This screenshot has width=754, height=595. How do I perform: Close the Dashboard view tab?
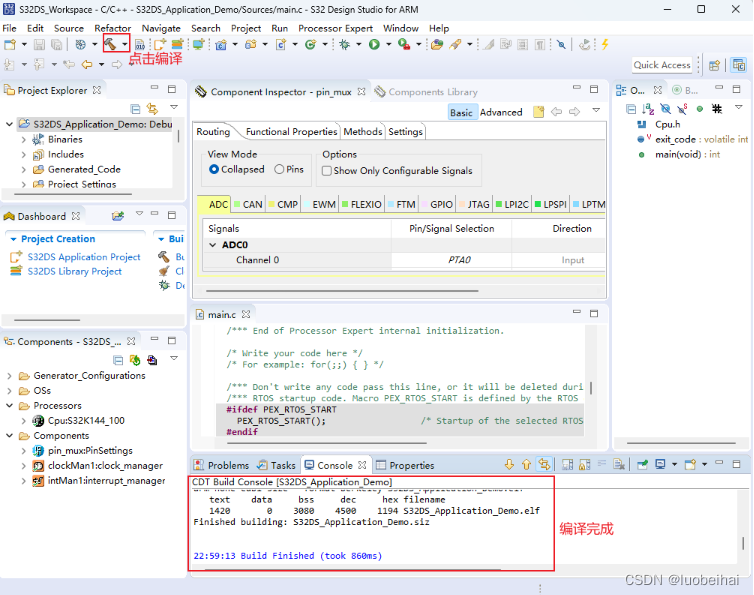75,216
